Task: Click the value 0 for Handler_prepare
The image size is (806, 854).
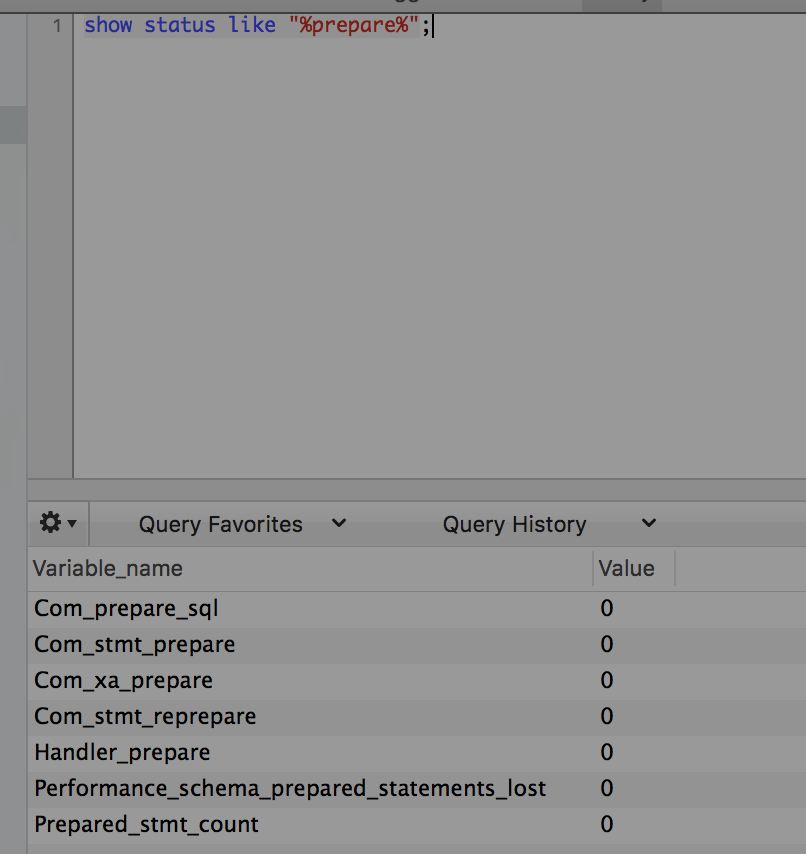Action: pyautogui.click(x=607, y=752)
